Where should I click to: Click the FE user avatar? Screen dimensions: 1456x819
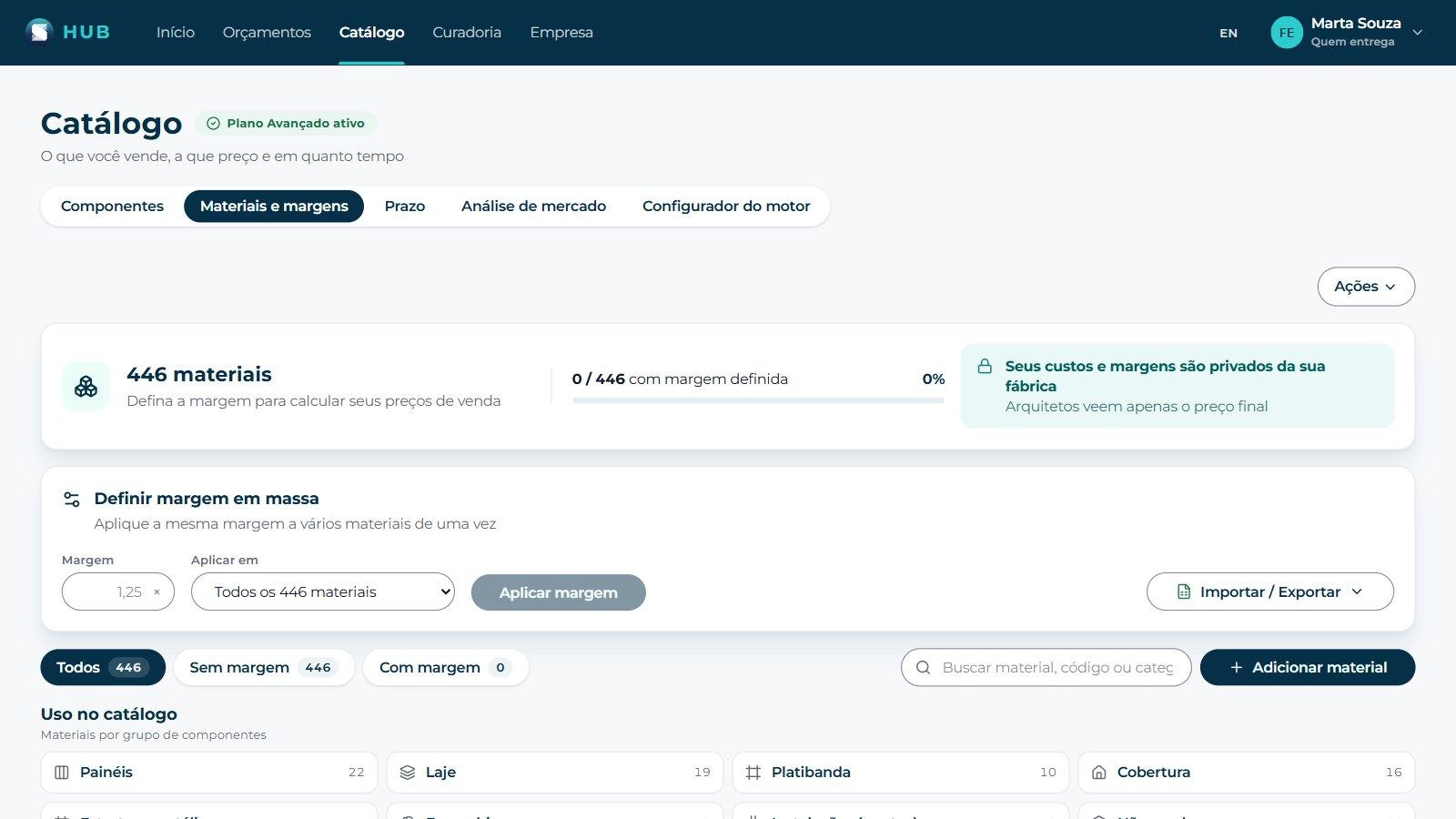point(1287,32)
